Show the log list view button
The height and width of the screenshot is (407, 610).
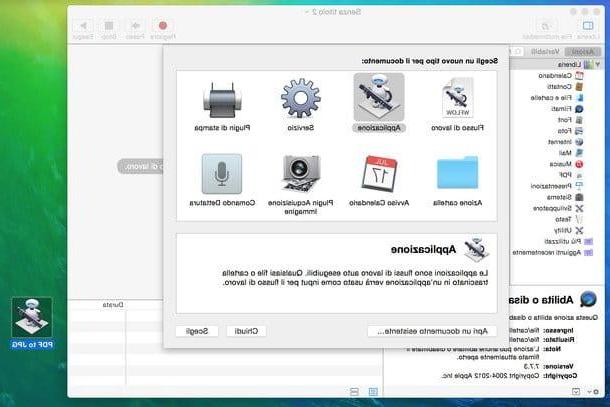tap(373, 392)
